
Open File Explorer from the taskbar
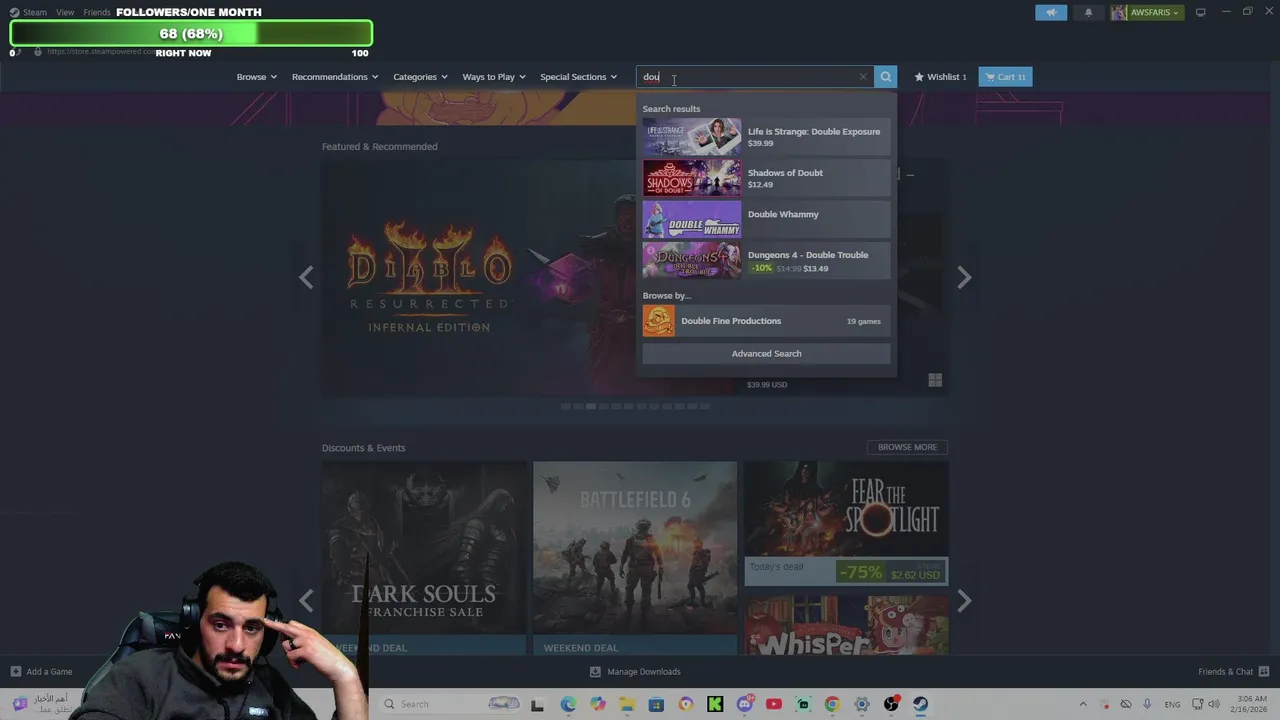click(x=627, y=704)
